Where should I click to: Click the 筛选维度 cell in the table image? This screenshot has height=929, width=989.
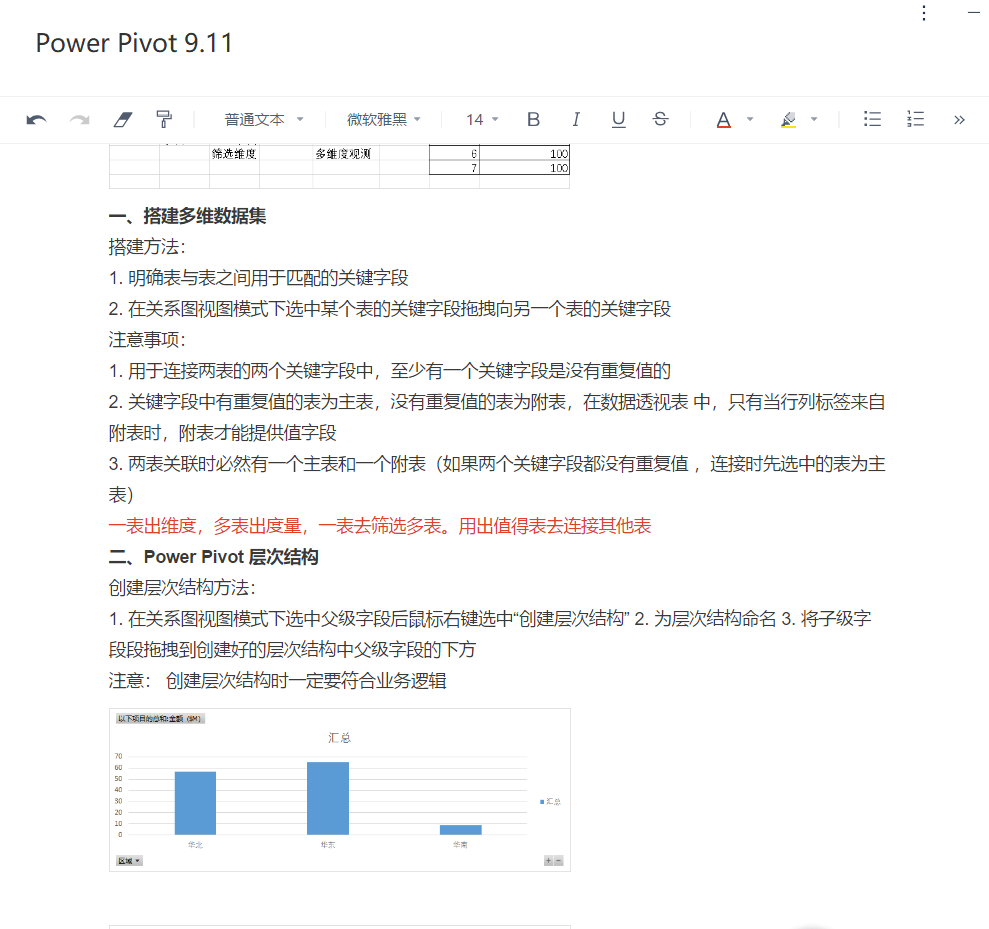[x=234, y=154]
